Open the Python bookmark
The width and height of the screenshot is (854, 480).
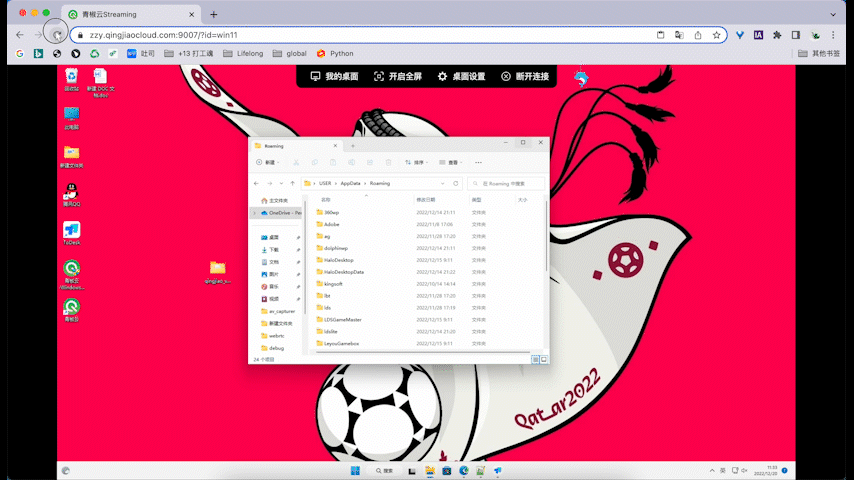point(335,53)
